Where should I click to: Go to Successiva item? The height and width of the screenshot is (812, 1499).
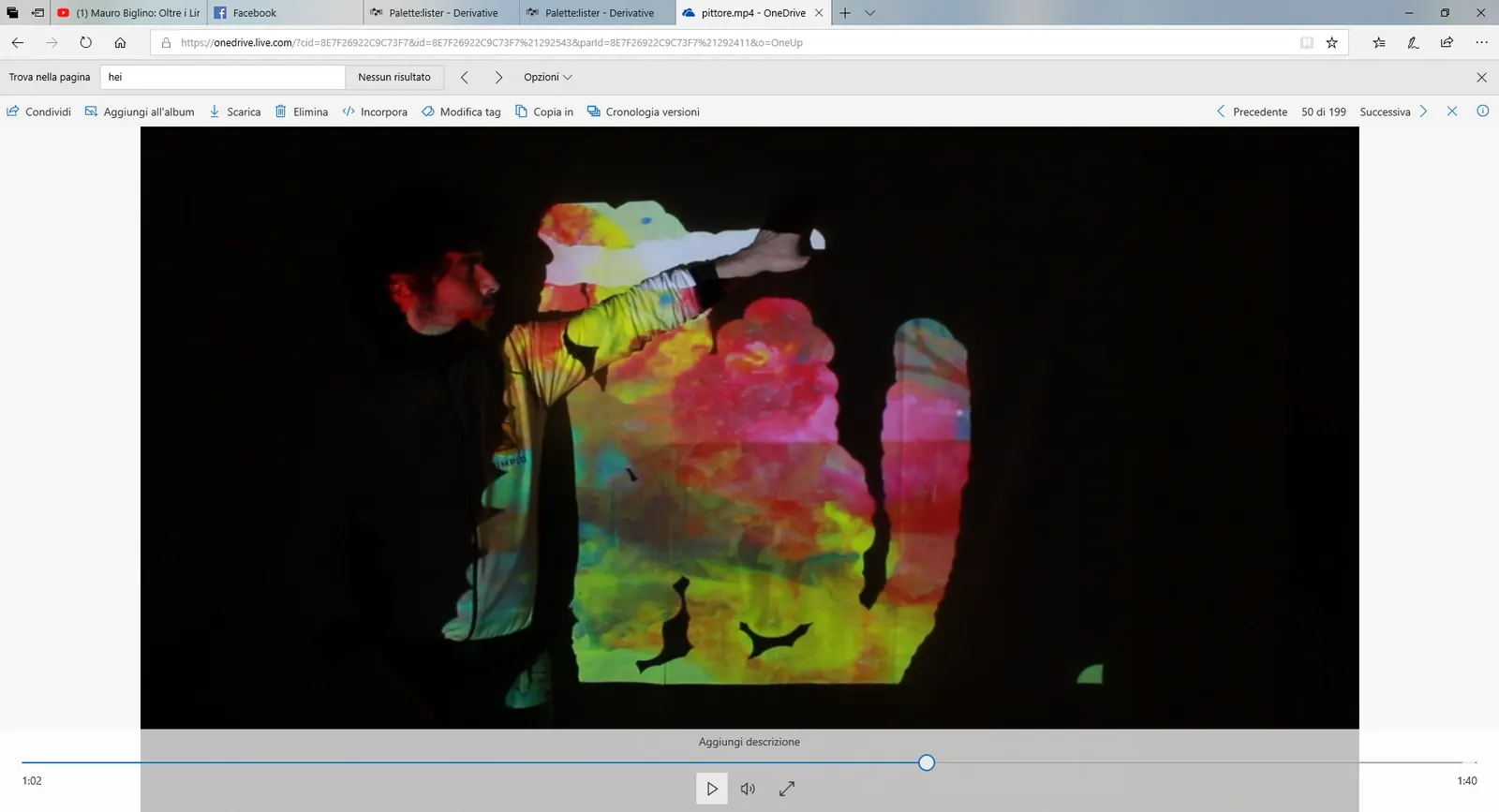click(x=1394, y=111)
